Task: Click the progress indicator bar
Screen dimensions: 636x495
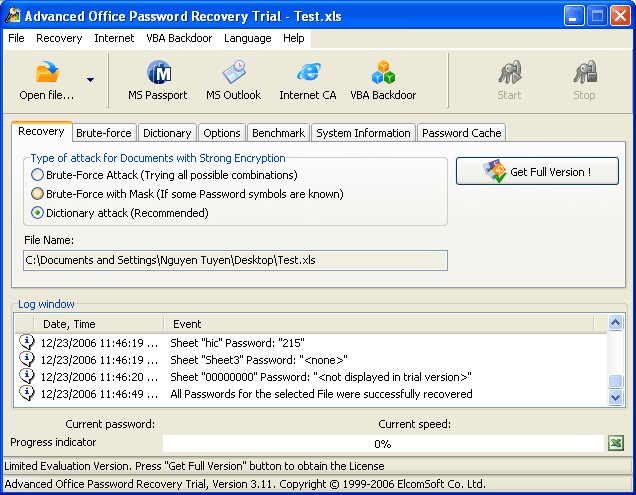Action: [383, 443]
